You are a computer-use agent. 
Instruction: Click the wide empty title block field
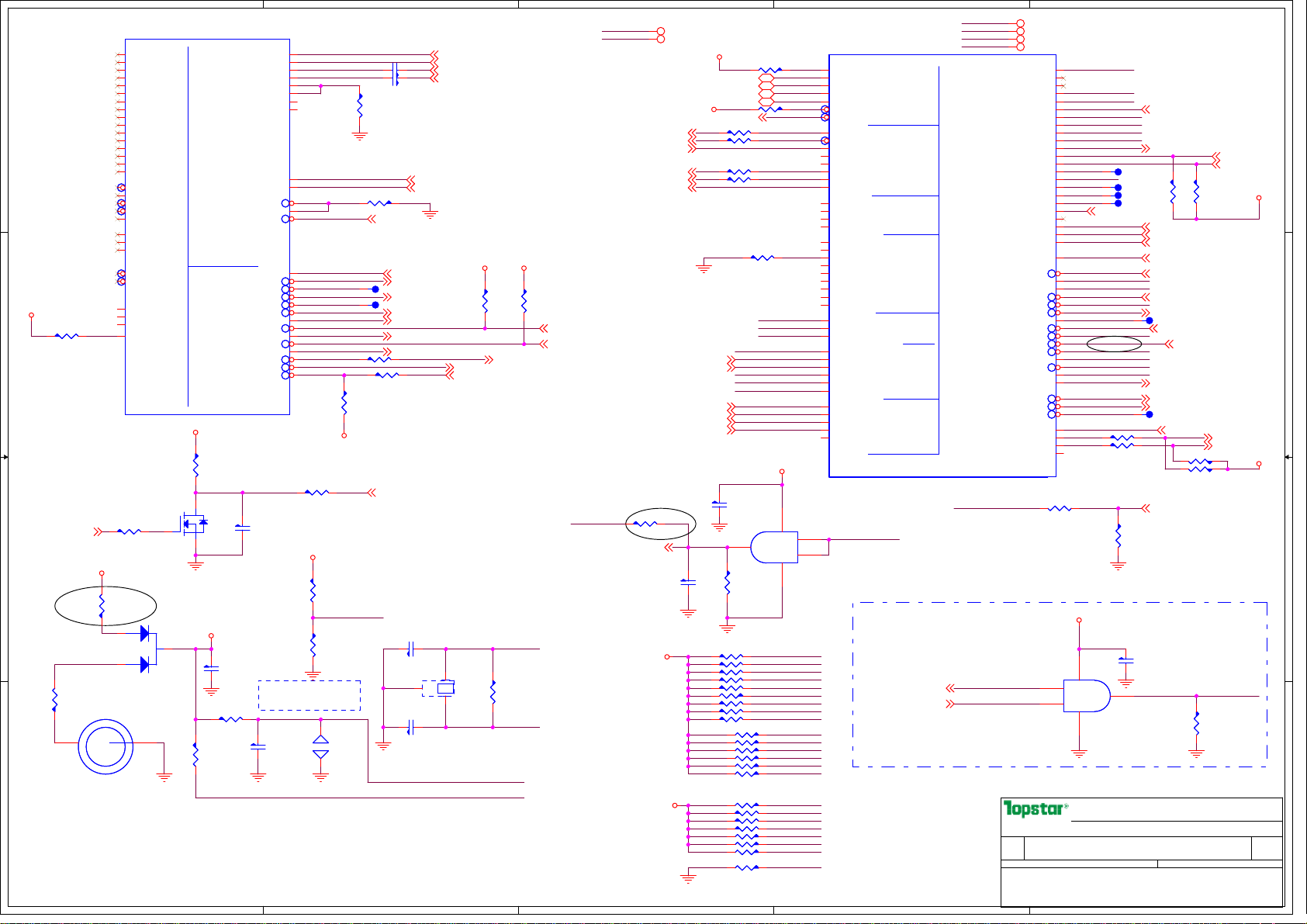click(x=1137, y=848)
